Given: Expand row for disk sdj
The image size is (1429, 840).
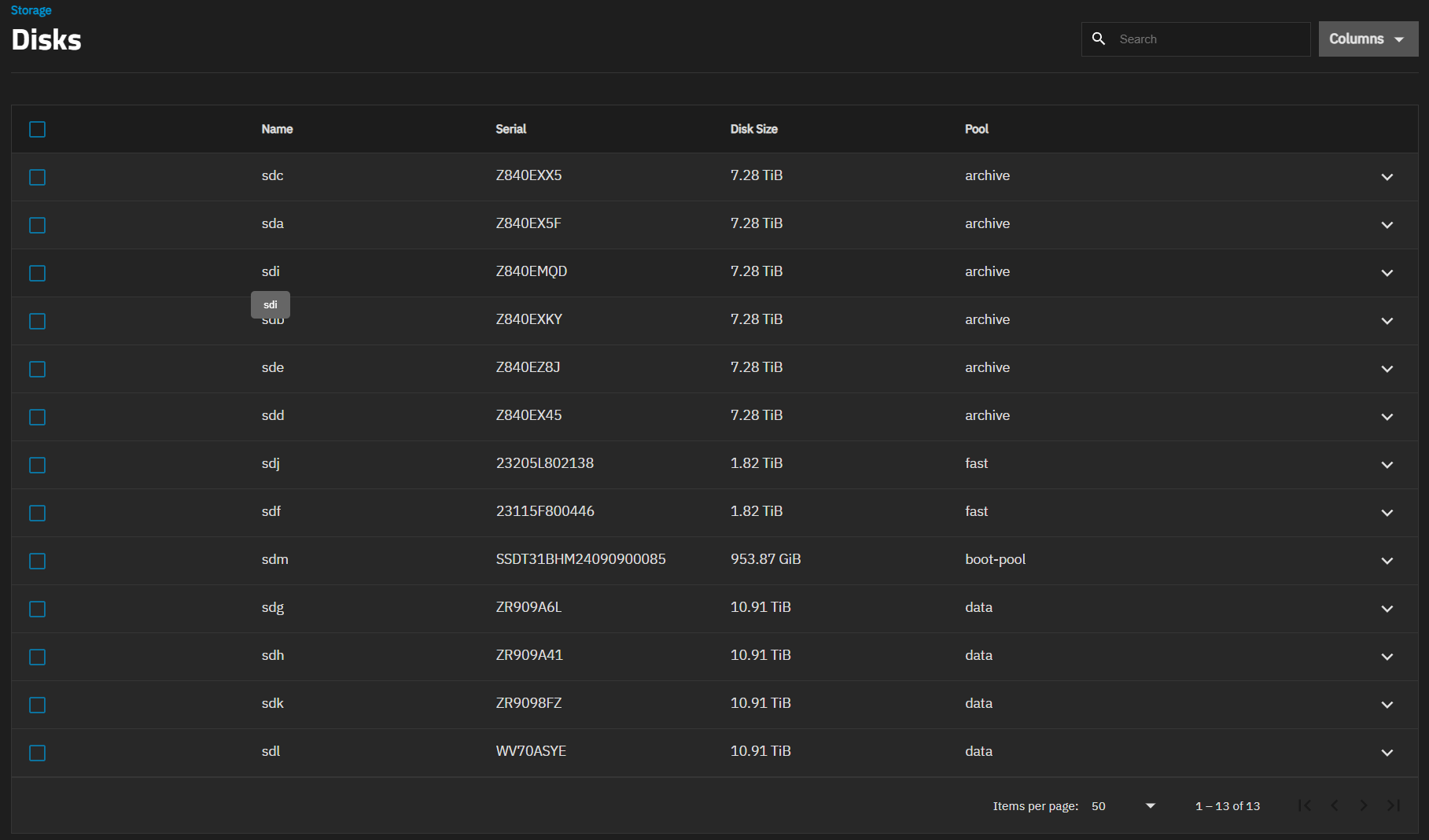Looking at the screenshot, I should [1387, 465].
